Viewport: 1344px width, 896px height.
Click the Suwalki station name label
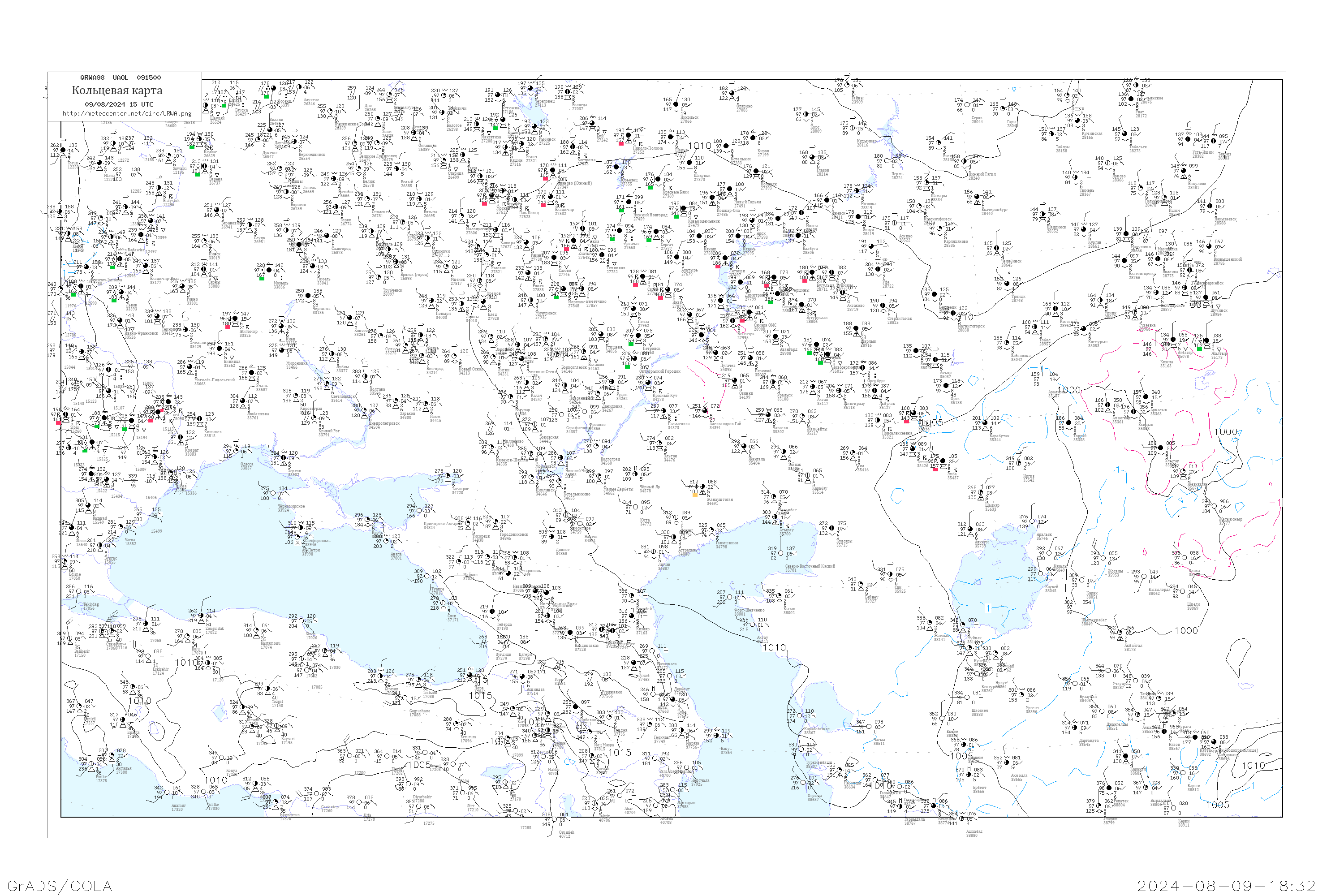(180, 168)
